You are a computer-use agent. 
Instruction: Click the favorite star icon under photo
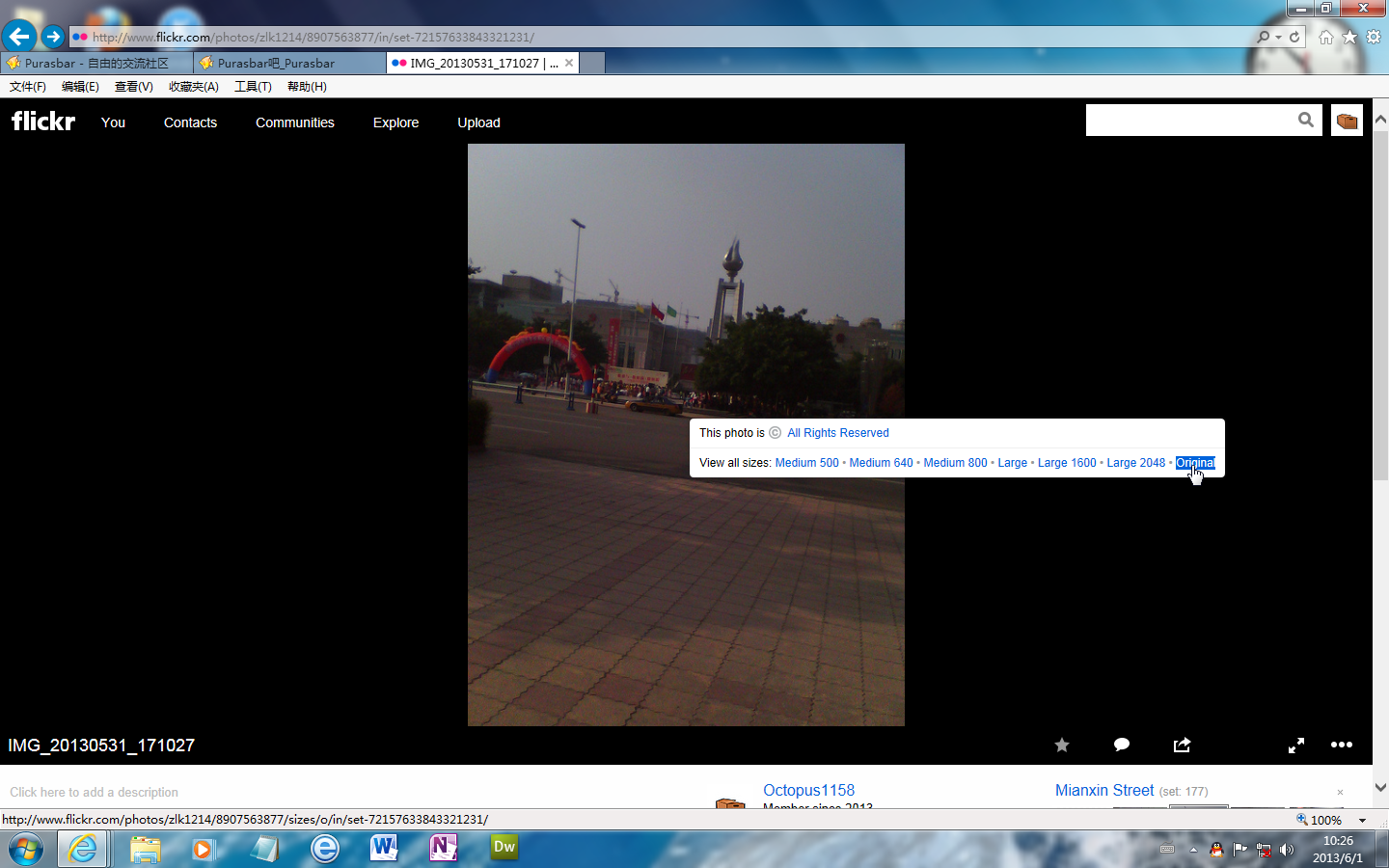click(1062, 745)
